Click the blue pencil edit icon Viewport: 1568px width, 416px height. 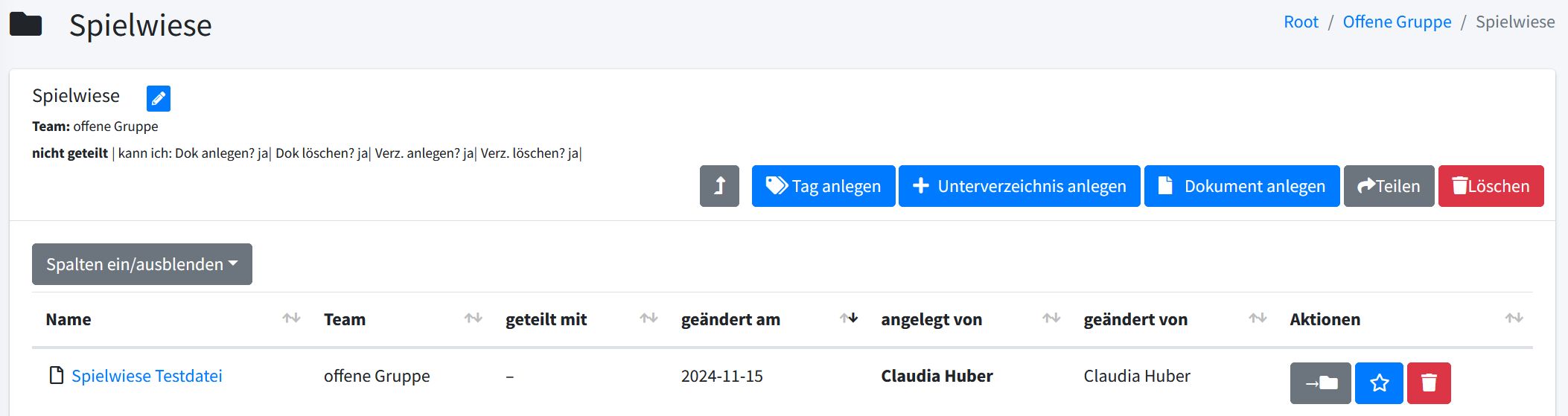158,98
